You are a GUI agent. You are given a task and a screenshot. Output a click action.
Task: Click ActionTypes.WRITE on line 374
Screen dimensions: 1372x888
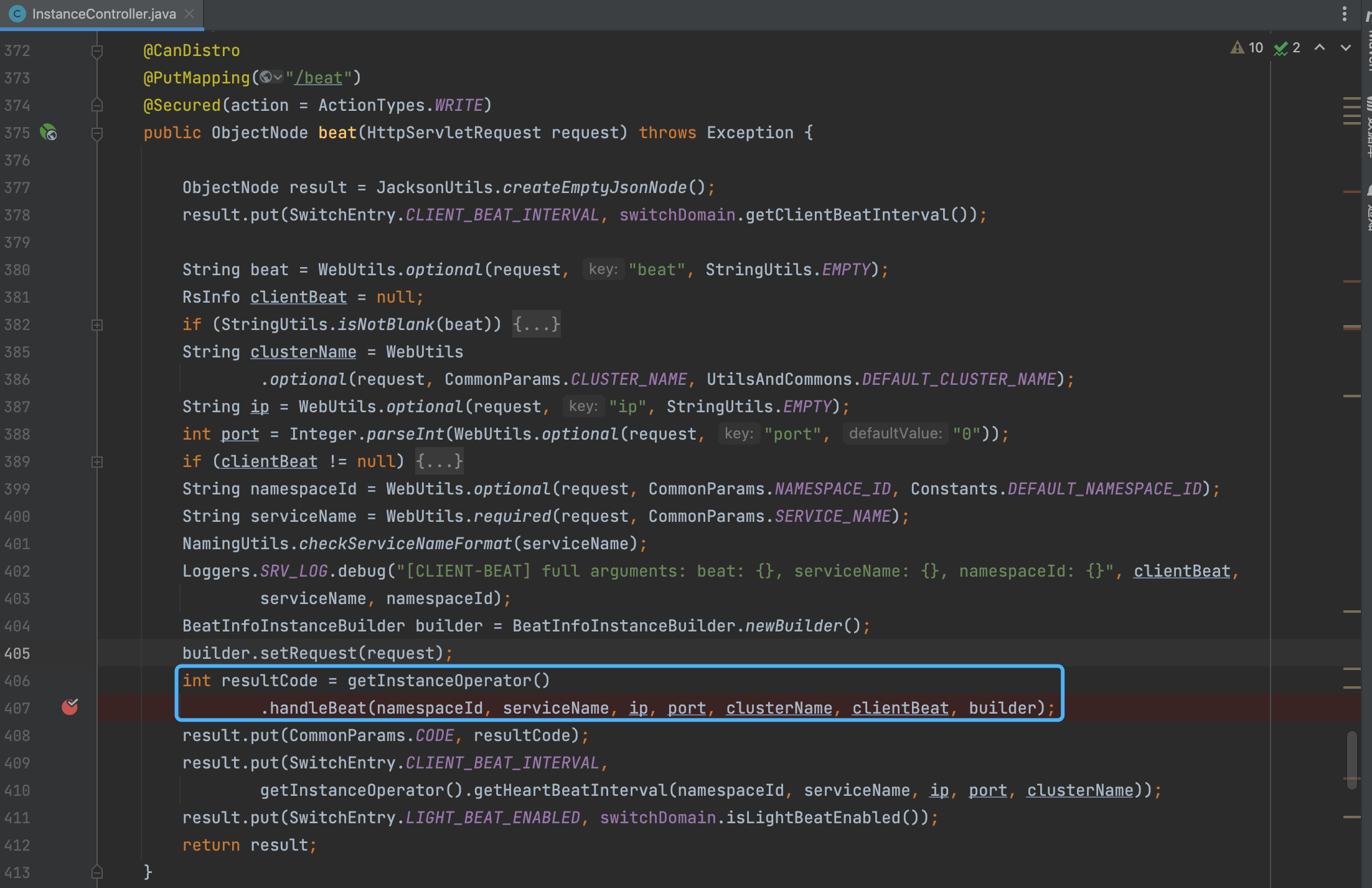400,105
